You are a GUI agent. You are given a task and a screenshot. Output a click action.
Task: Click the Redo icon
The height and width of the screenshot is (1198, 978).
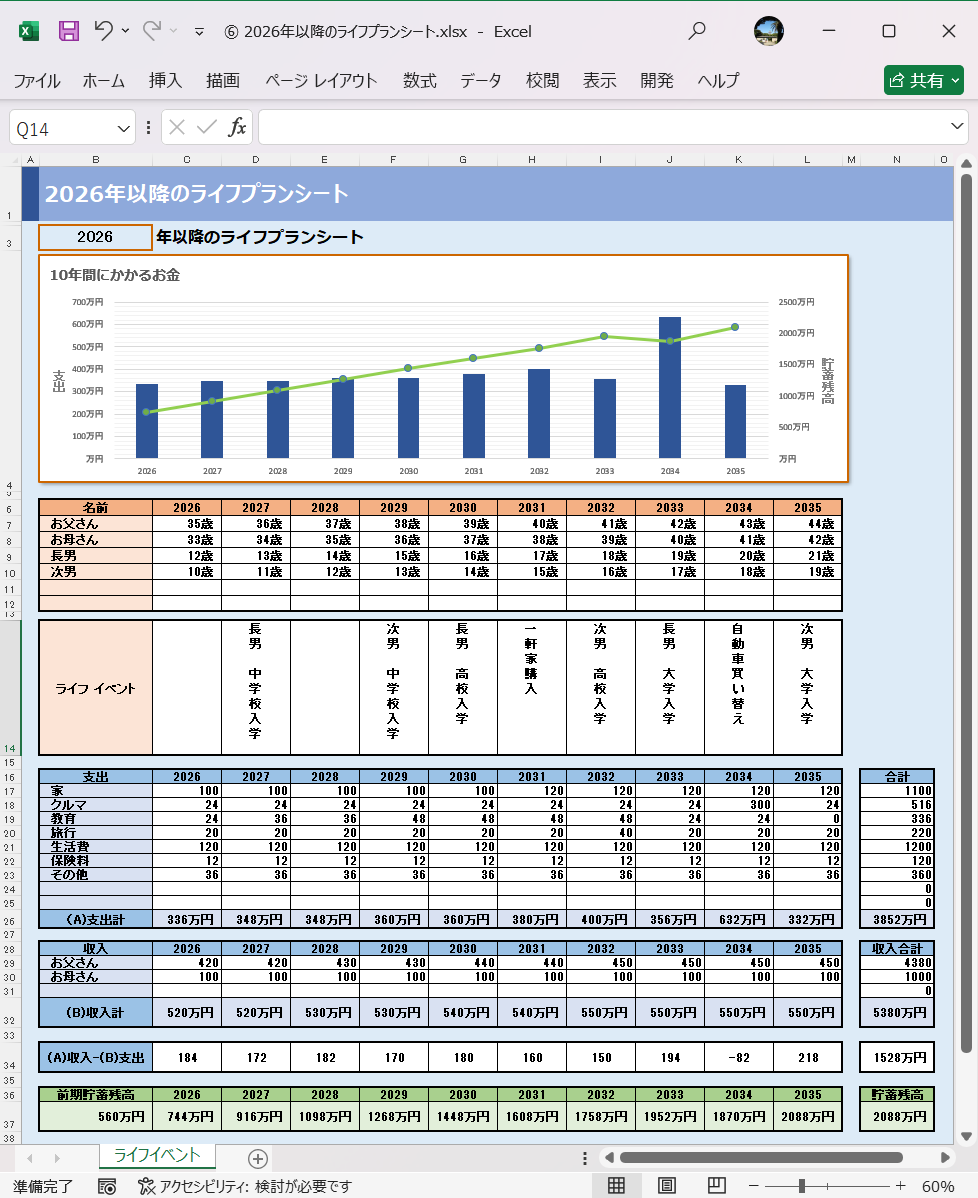(152, 30)
